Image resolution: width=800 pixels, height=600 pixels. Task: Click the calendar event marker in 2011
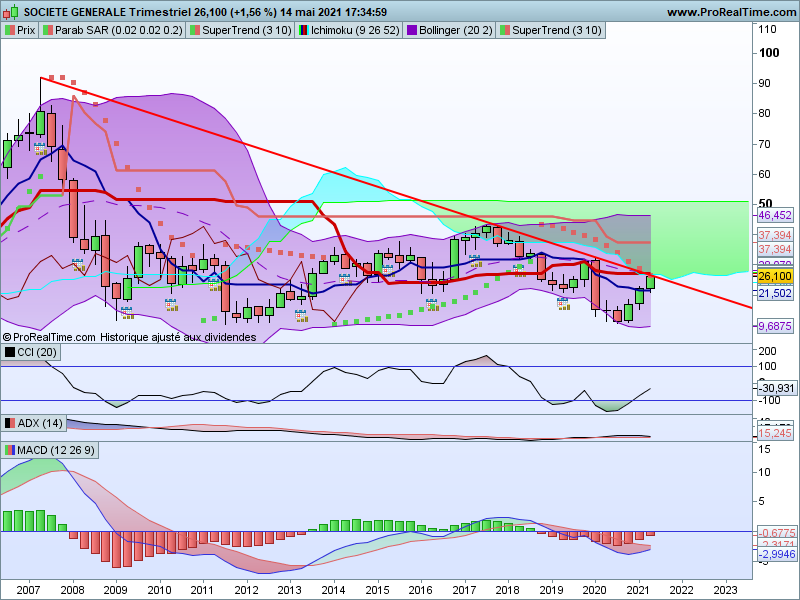[x=214, y=284]
